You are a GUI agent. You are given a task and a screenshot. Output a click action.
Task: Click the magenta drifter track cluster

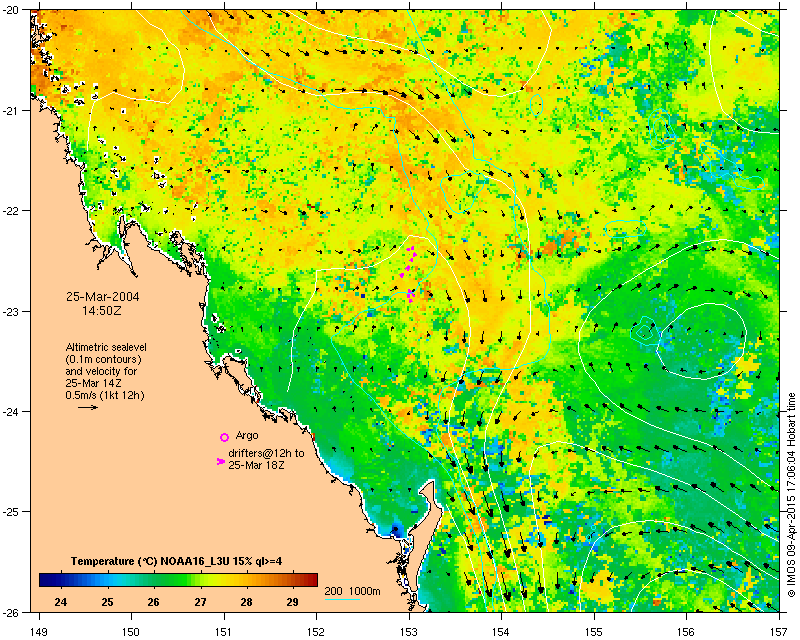[x=410, y=274]
